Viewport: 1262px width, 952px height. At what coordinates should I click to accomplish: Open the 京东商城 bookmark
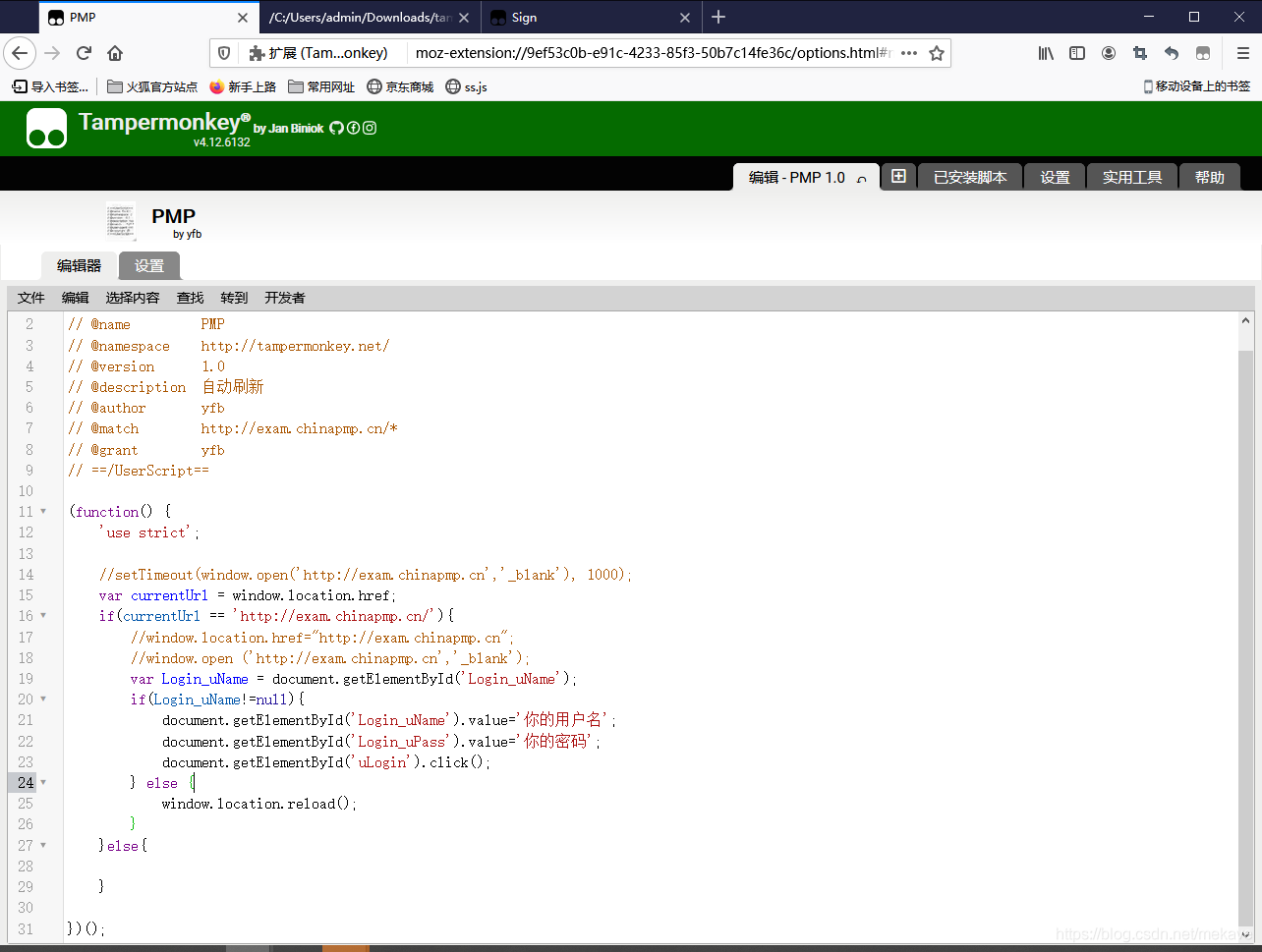pos(400,86)
